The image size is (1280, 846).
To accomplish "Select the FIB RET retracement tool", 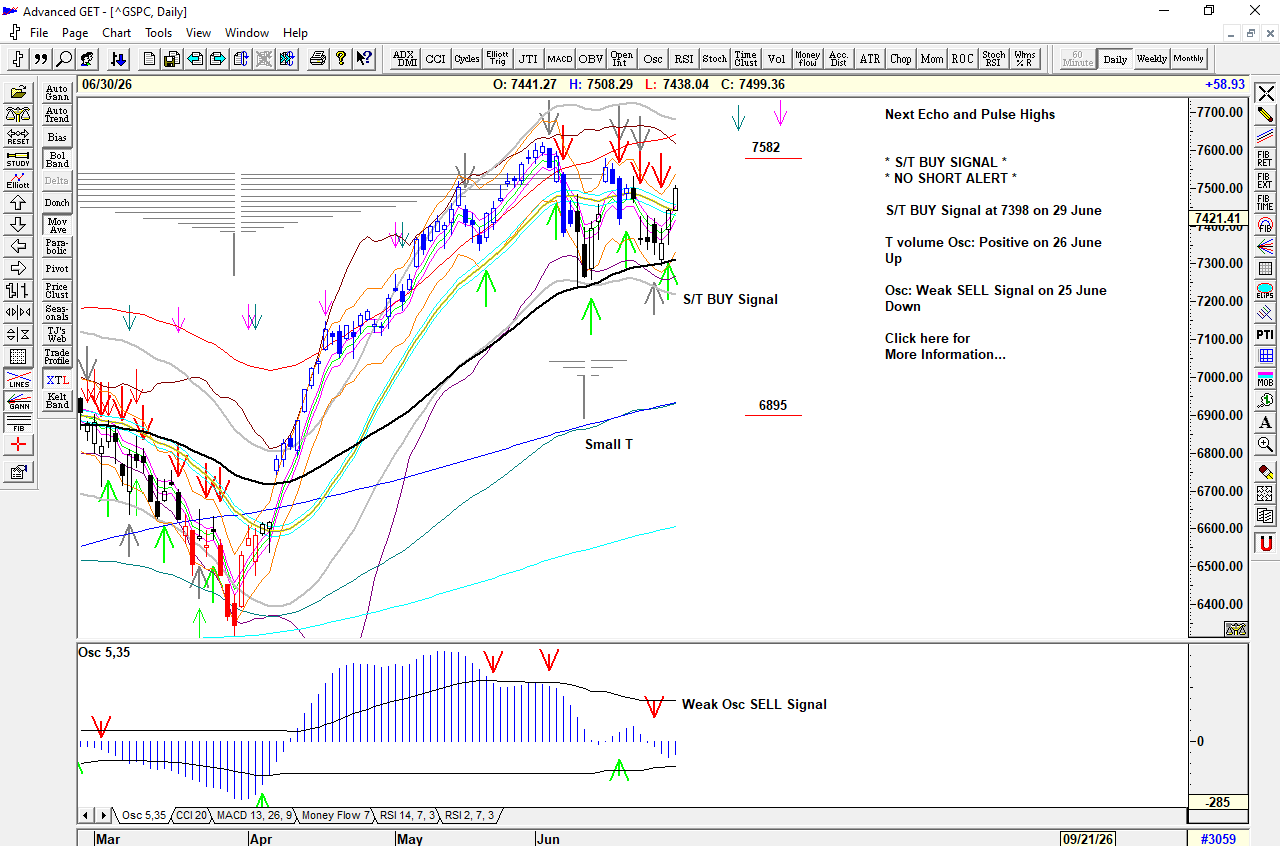I will tap(1265, 159).
